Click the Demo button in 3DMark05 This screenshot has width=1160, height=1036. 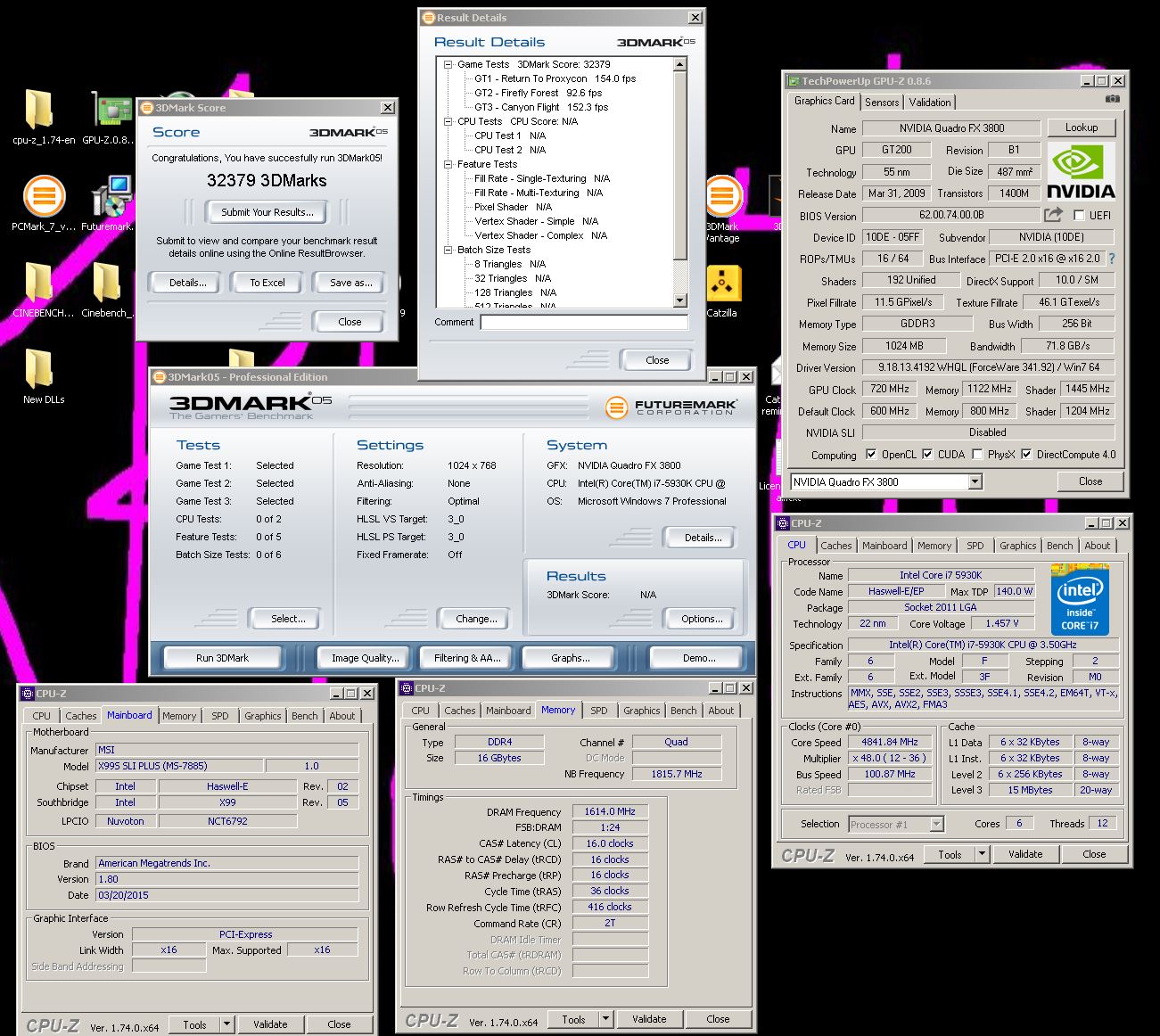(x=698, y=658)
